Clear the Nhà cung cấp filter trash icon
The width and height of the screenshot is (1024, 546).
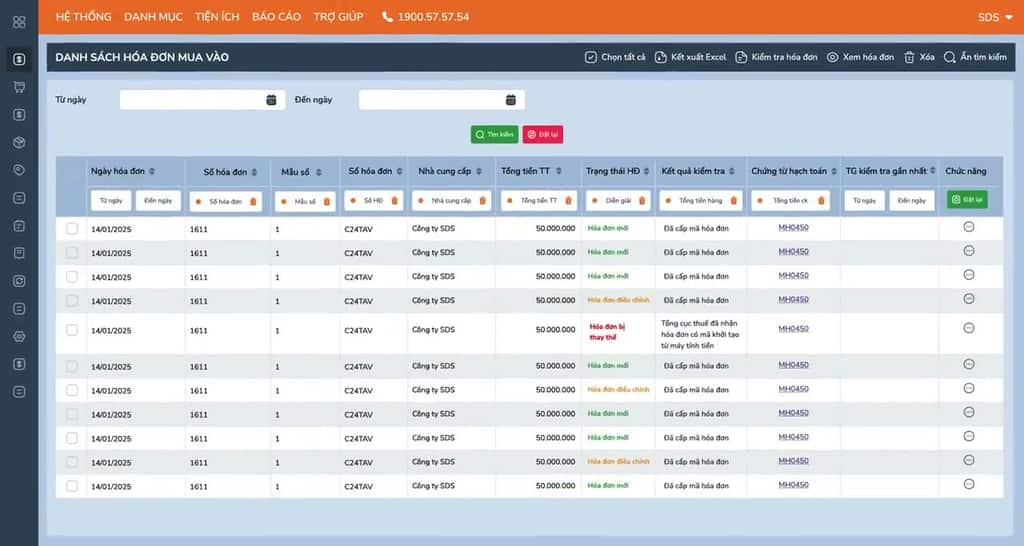click(x=483, y=201)
